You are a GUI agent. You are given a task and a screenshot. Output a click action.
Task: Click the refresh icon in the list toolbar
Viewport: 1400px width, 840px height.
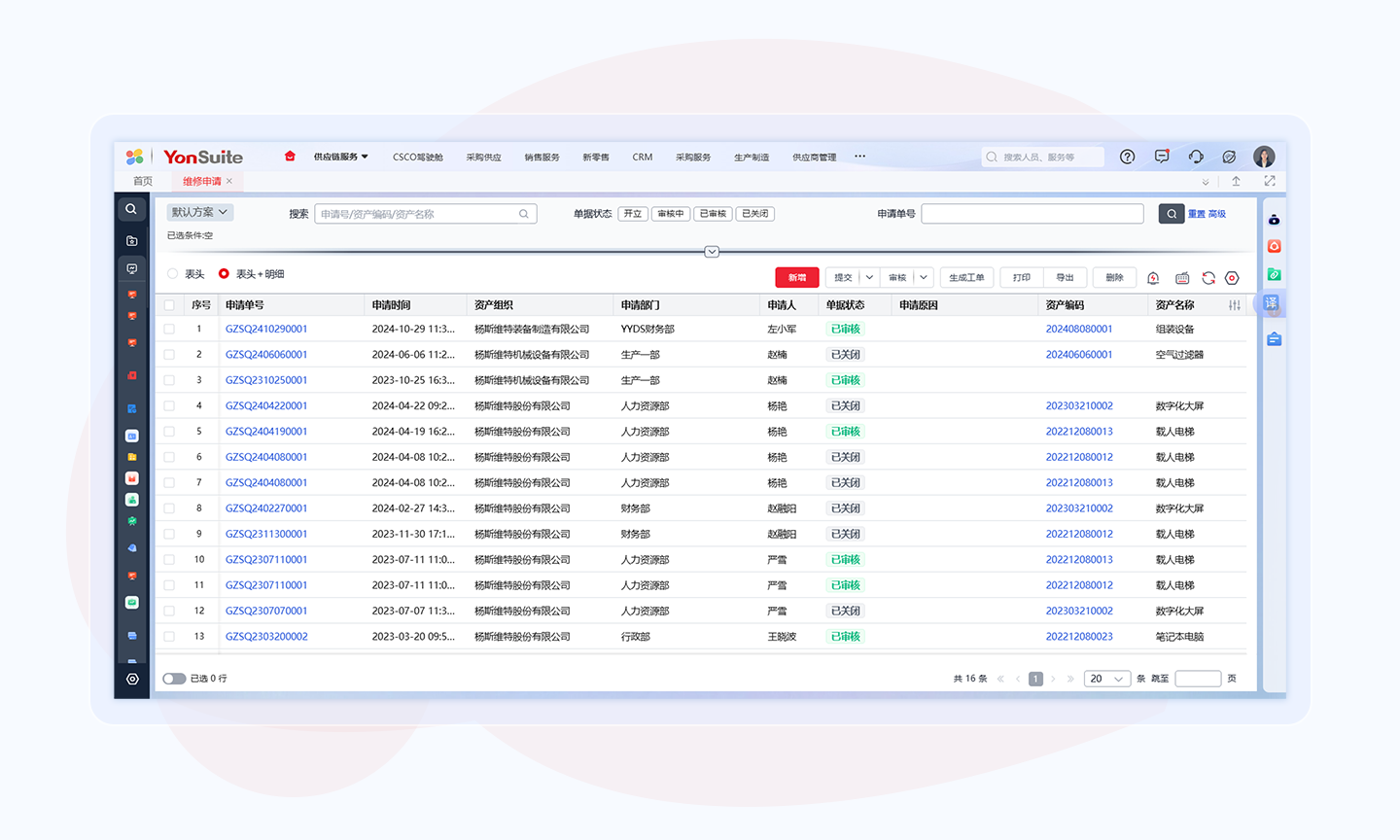pyautogui.click(x=1208, y=278)
